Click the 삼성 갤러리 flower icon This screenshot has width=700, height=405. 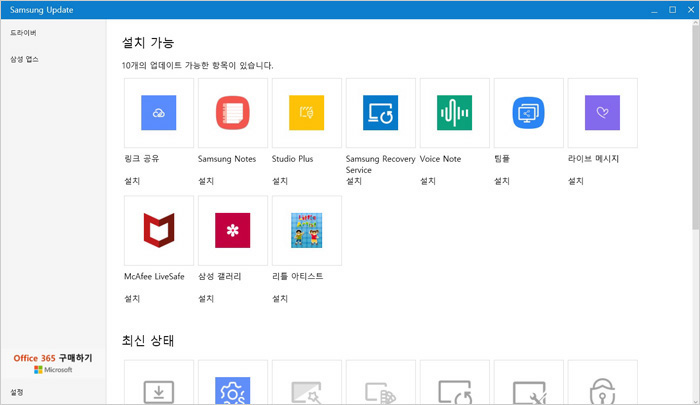click(x=233, y=230)
